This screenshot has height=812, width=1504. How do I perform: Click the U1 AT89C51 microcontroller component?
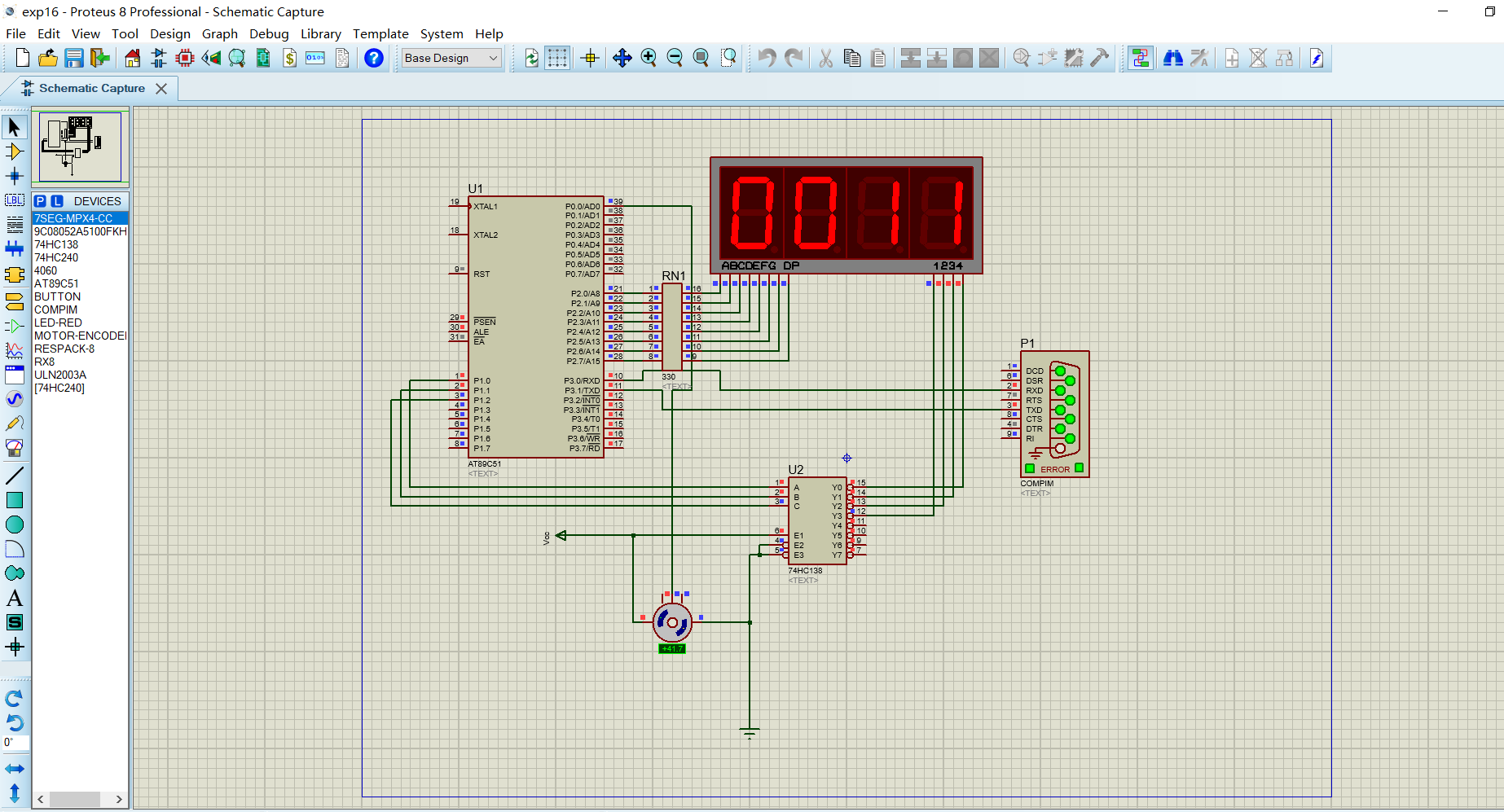click(x=535, y=327)
